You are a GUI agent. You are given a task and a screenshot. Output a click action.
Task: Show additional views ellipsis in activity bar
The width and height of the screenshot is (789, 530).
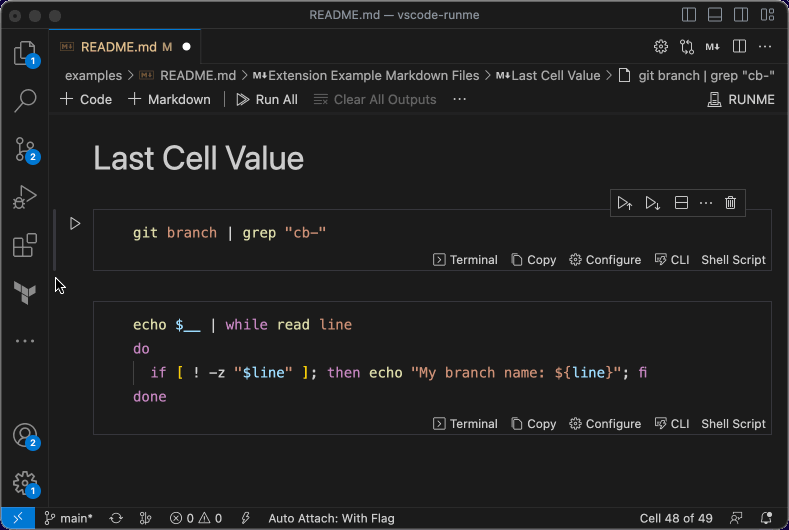click(25, 341)
